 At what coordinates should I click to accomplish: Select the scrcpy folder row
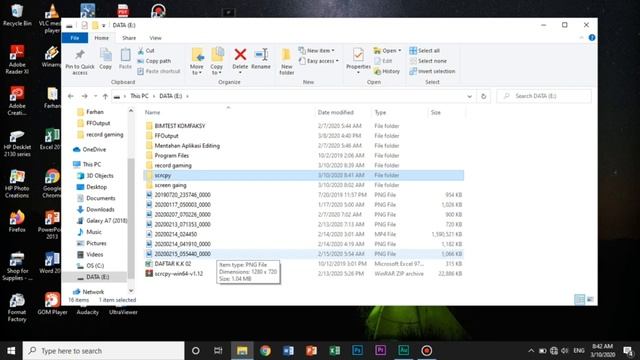[x=304, y=175]
